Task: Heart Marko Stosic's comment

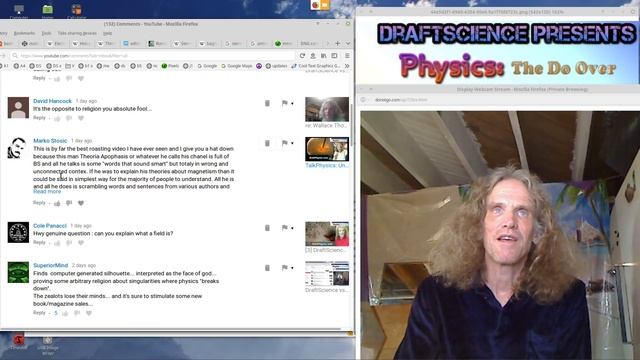Action: point(81,203)
